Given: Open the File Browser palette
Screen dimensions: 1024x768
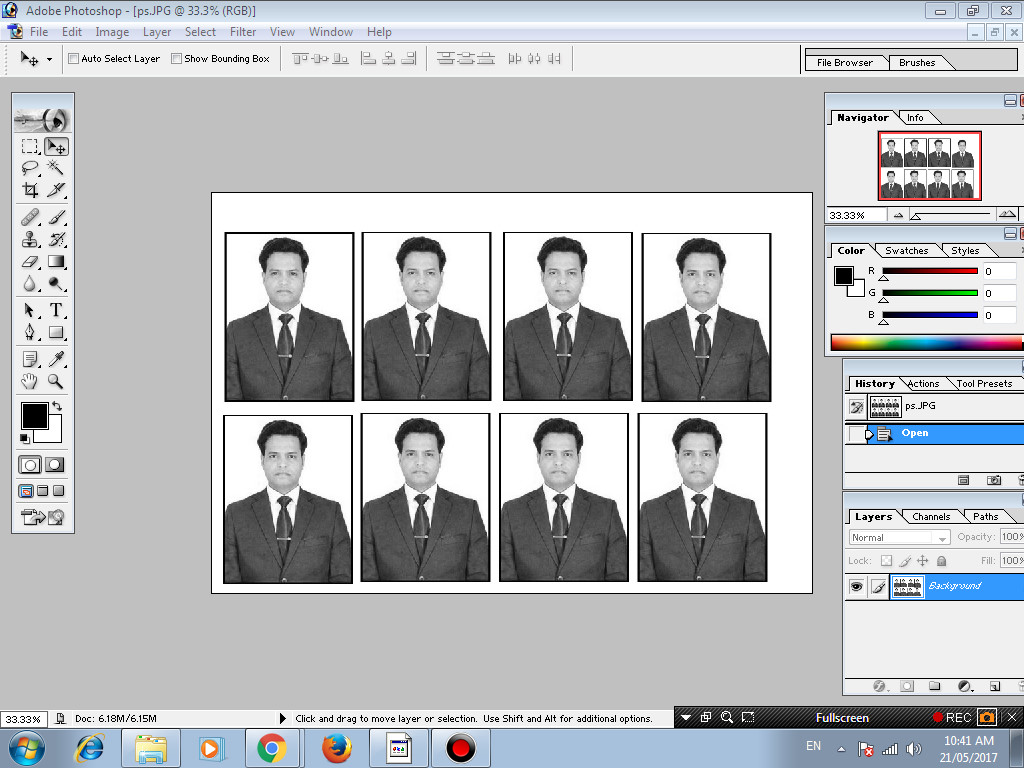Looking at the screenshot, I should pyautogui.click(x=846, y=61).
